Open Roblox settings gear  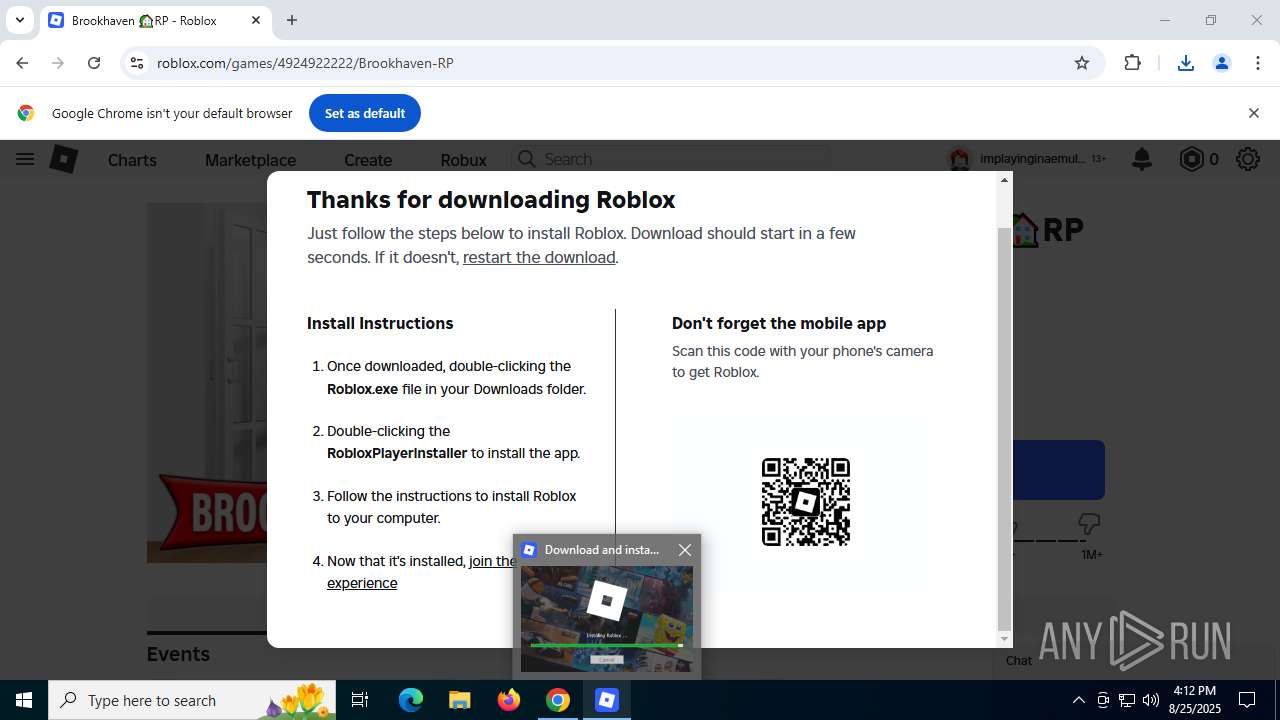coord(1247,159)
